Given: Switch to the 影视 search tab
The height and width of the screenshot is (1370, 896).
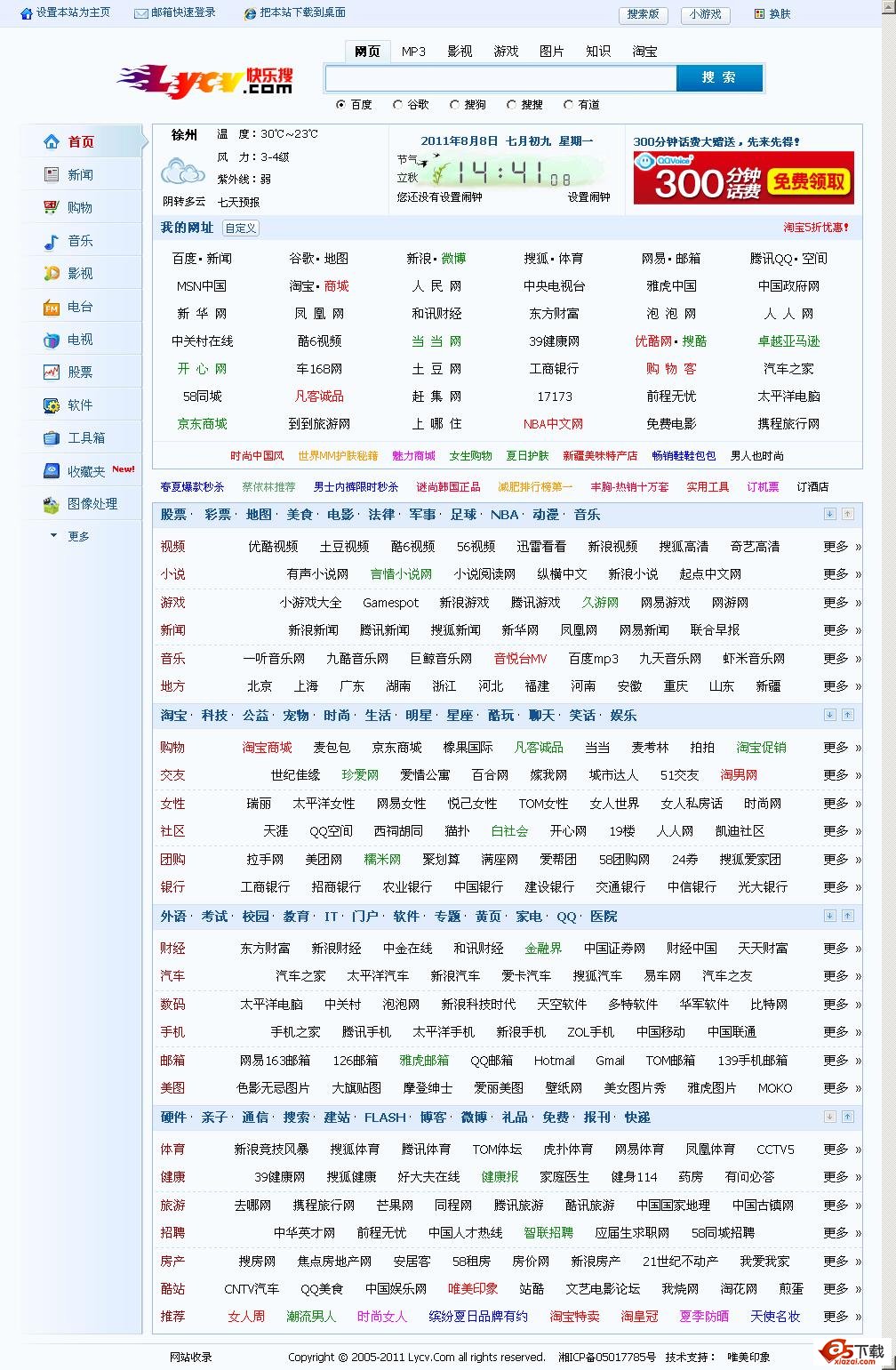Looking at the screenshot, I should pos(460,52).
